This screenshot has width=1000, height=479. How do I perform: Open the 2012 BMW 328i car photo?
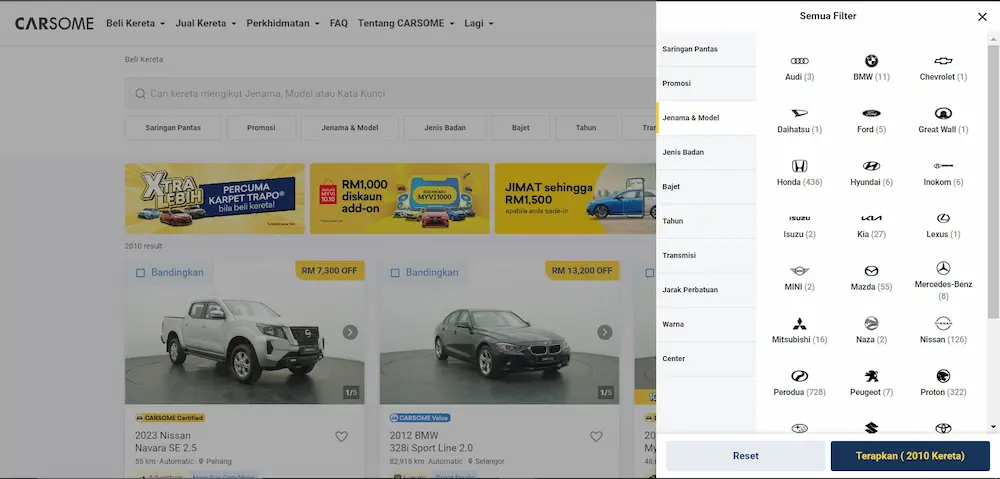click(499, 332)
